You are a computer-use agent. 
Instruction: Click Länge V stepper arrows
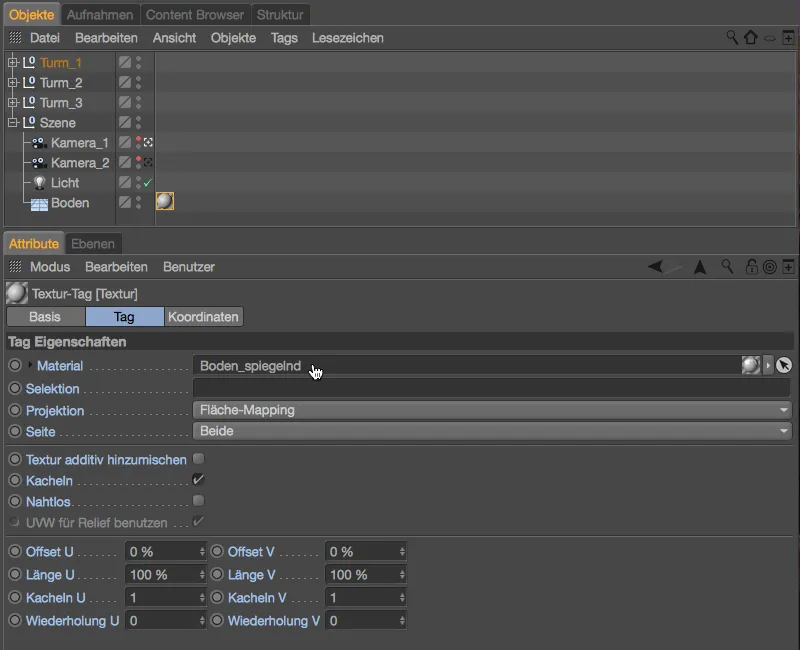coord(402,574)
